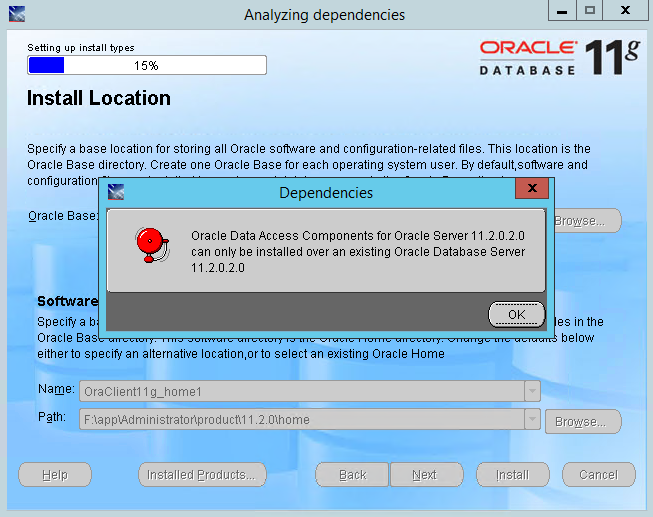Click the Next button

[426, 475]
